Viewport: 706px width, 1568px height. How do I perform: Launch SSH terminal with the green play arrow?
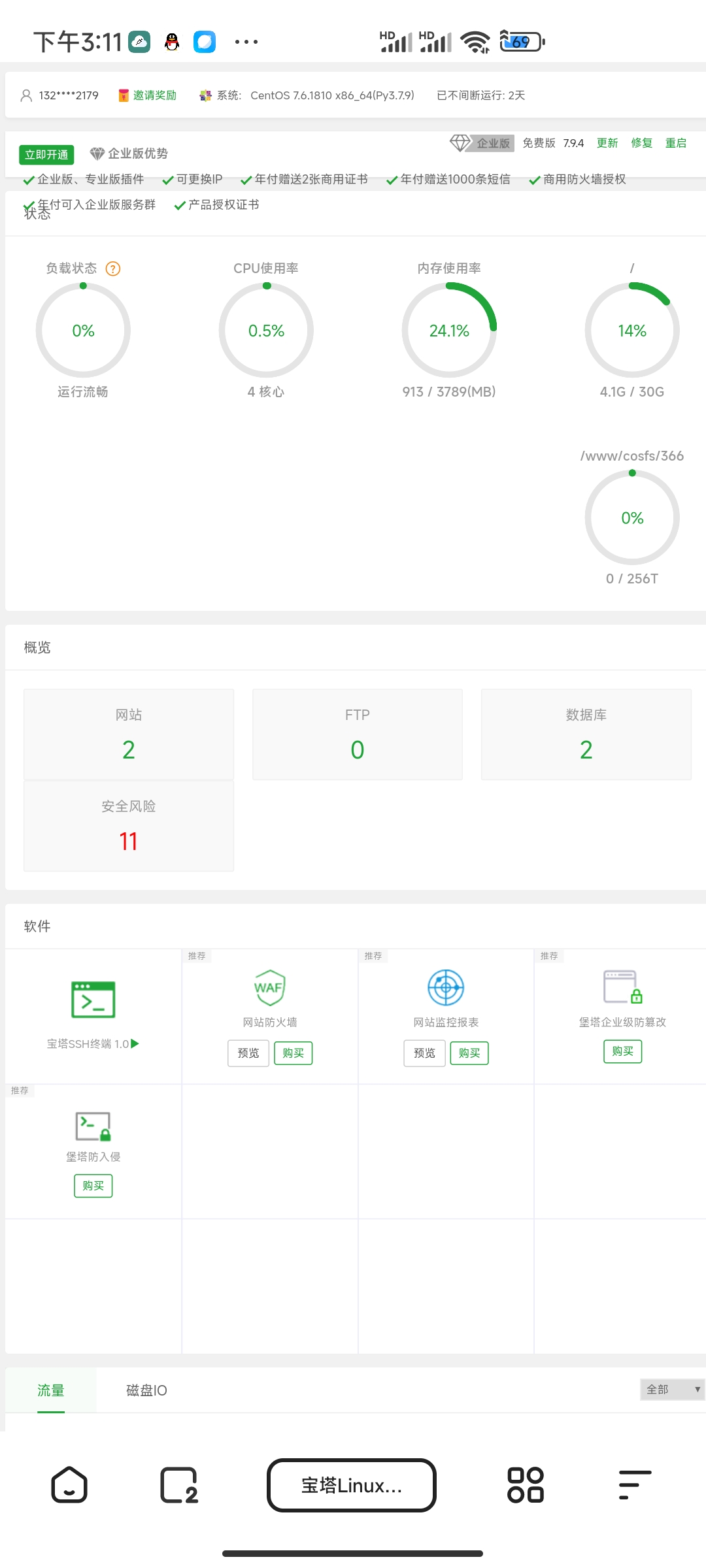point(135,1043)
